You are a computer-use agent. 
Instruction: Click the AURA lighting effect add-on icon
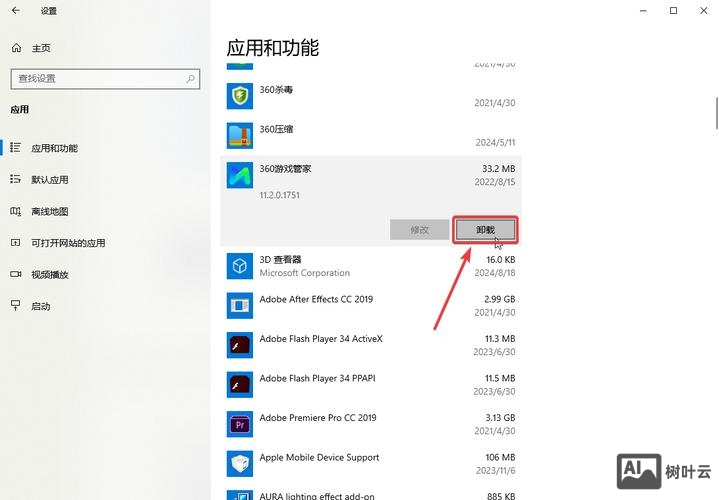pyautogui.click(x=240, y=495)
